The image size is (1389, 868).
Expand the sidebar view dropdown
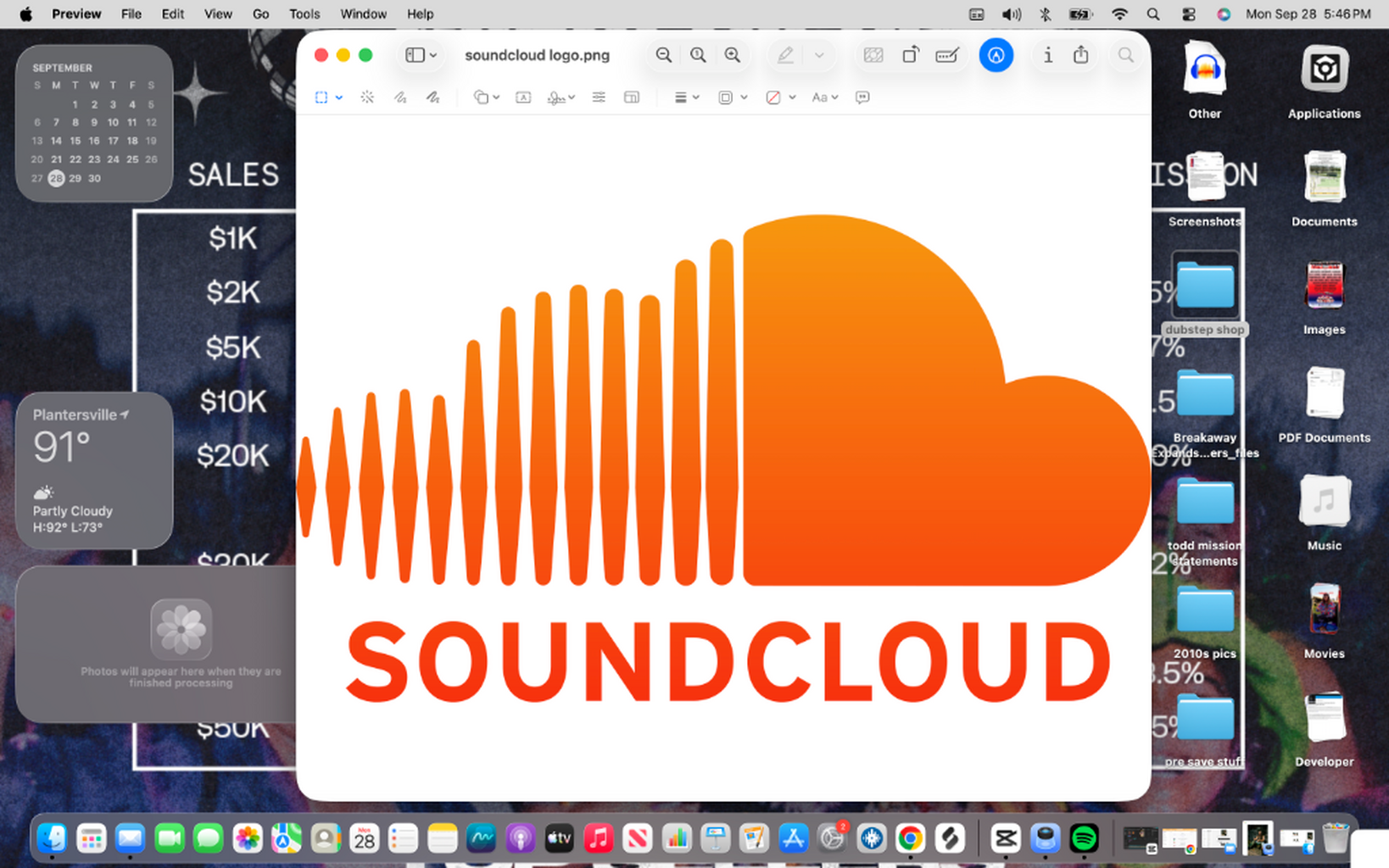click(x=421, y=55)
